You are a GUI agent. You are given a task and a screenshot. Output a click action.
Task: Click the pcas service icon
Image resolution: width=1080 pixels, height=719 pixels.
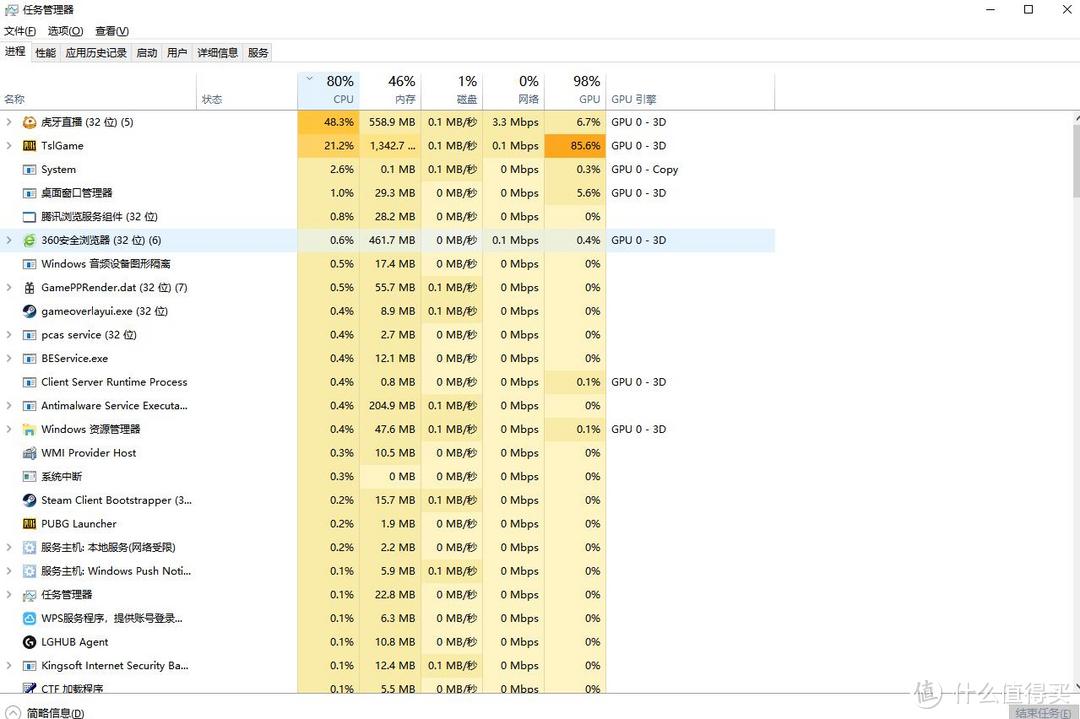tap(29, 335)
